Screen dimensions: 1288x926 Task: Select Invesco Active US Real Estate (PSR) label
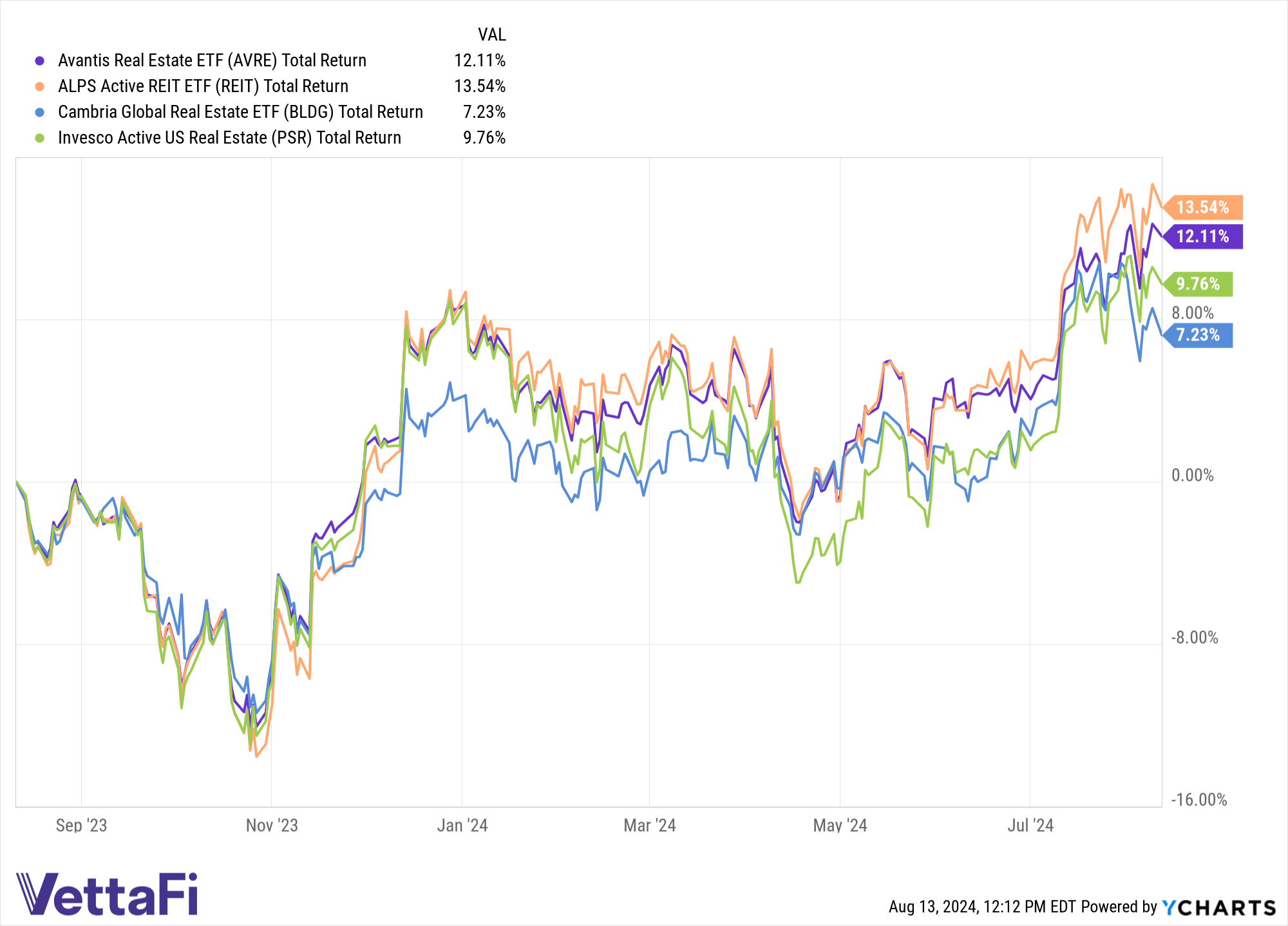click(x=229, y=138)
